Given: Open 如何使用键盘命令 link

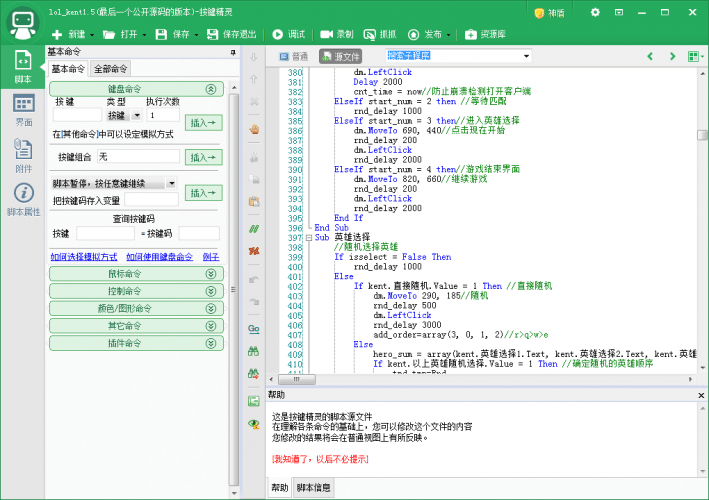Looking at the screenshot, I should pyautogui.click(x=159, y=257).
